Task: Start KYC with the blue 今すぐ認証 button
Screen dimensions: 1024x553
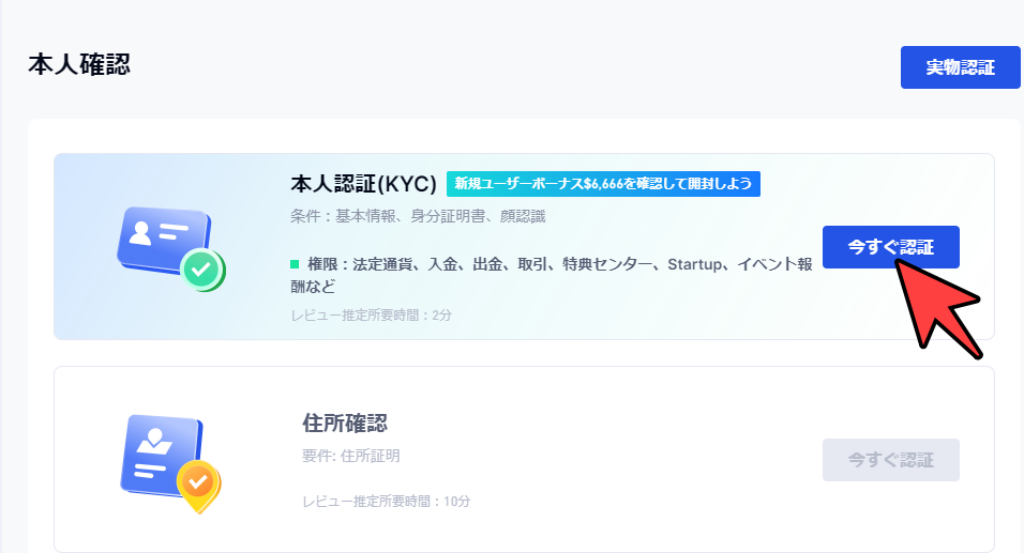Action: pos(891,247)
